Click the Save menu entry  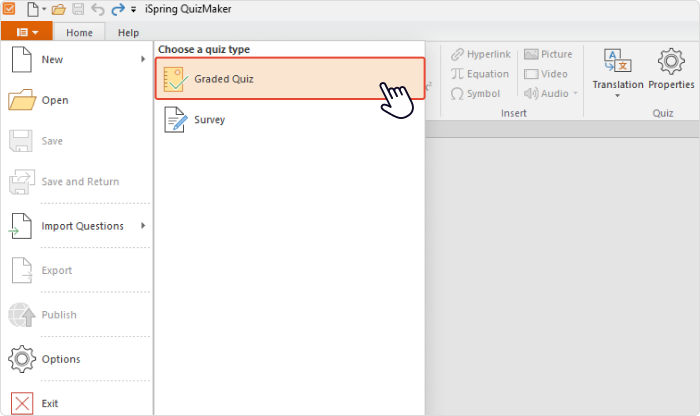point(77,141)
